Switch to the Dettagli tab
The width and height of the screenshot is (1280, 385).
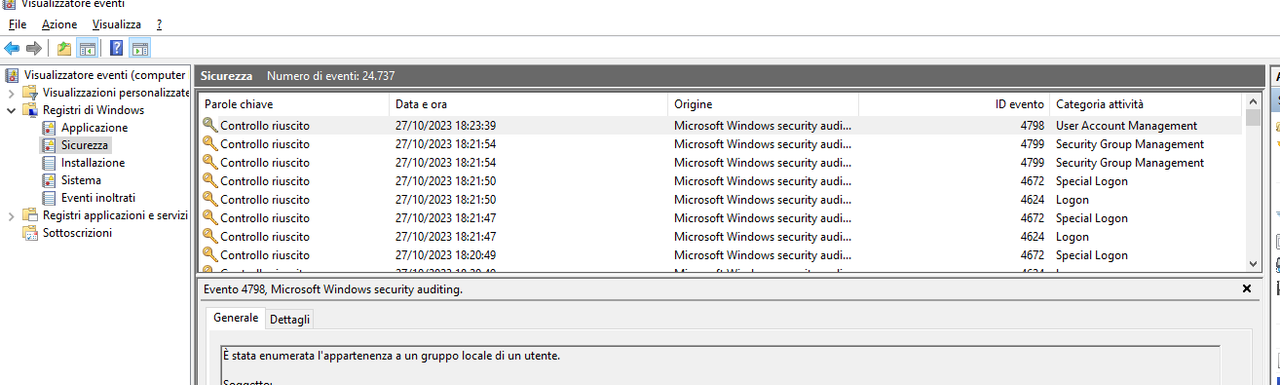tap(290, 319)
